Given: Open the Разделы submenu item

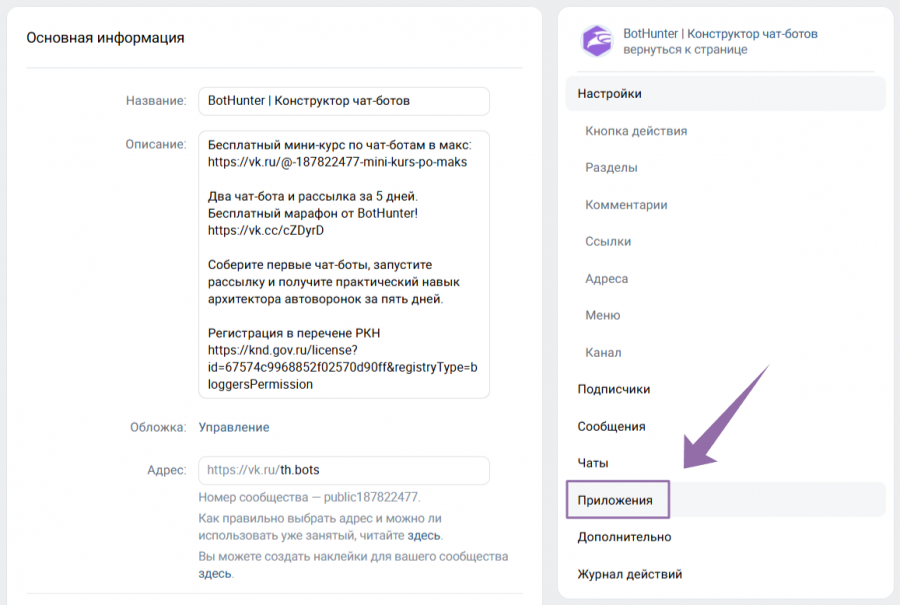Looking at the screenshot, I should tap(611, 168).
